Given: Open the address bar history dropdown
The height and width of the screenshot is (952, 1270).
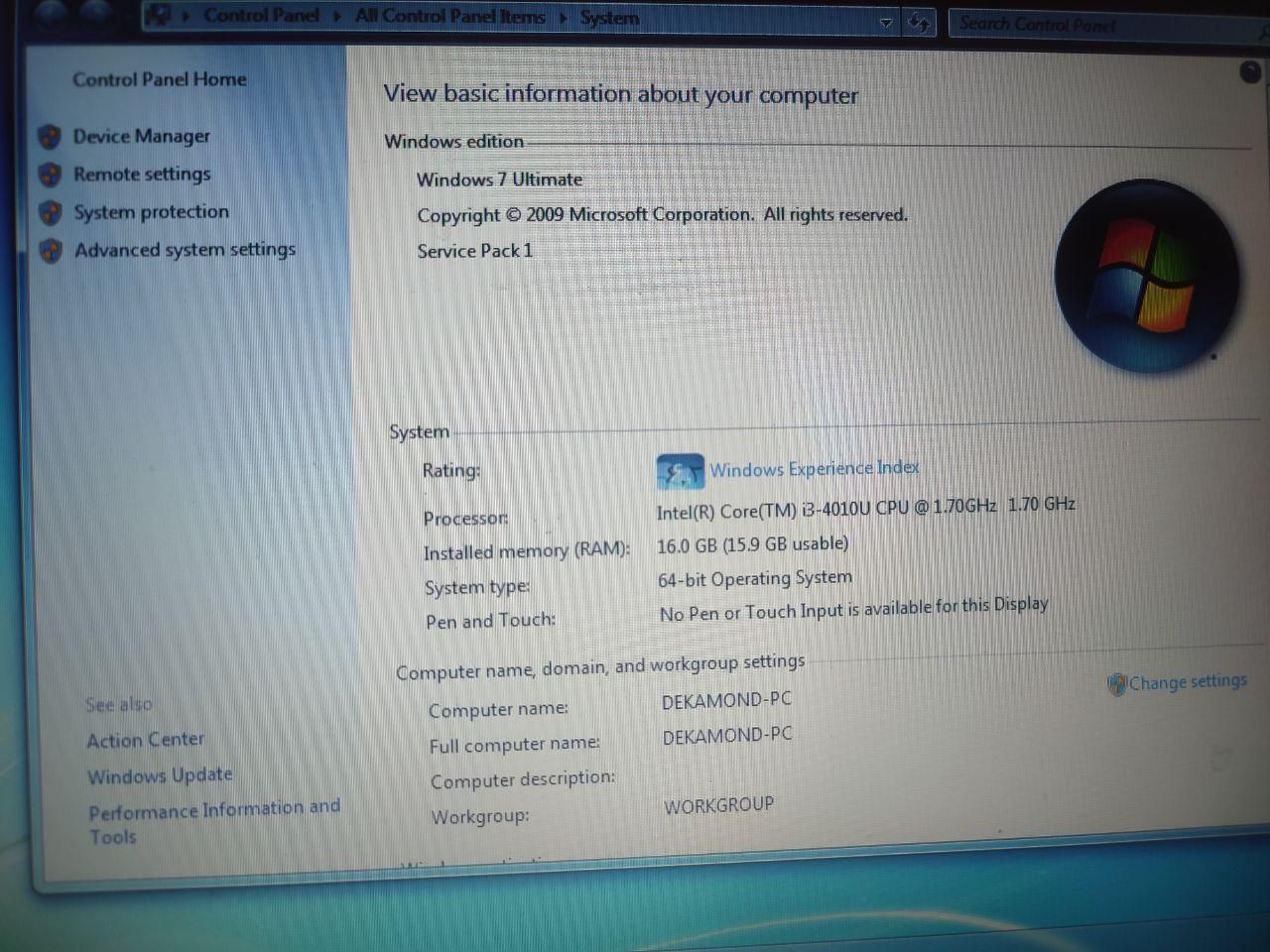Looking at the screenshot, I should [886, 22].
